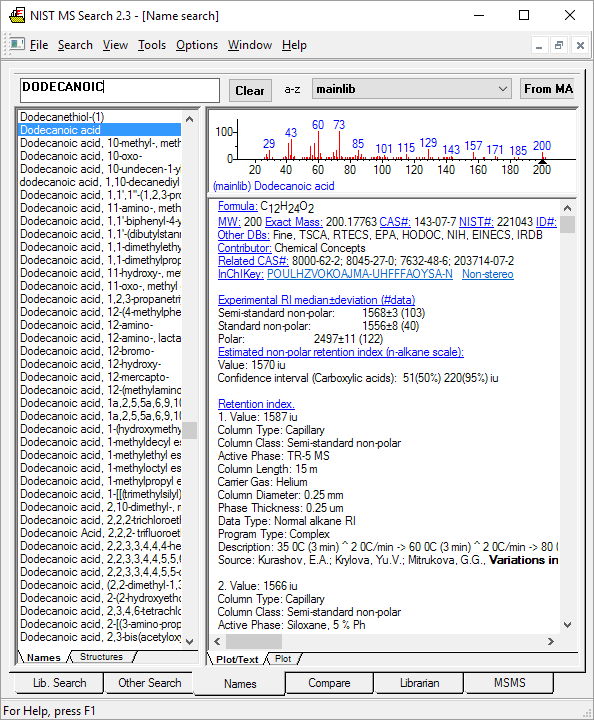Open the MDI document icon beside File menu
This screenshot has width=594, height=720.
pos(17,45)
